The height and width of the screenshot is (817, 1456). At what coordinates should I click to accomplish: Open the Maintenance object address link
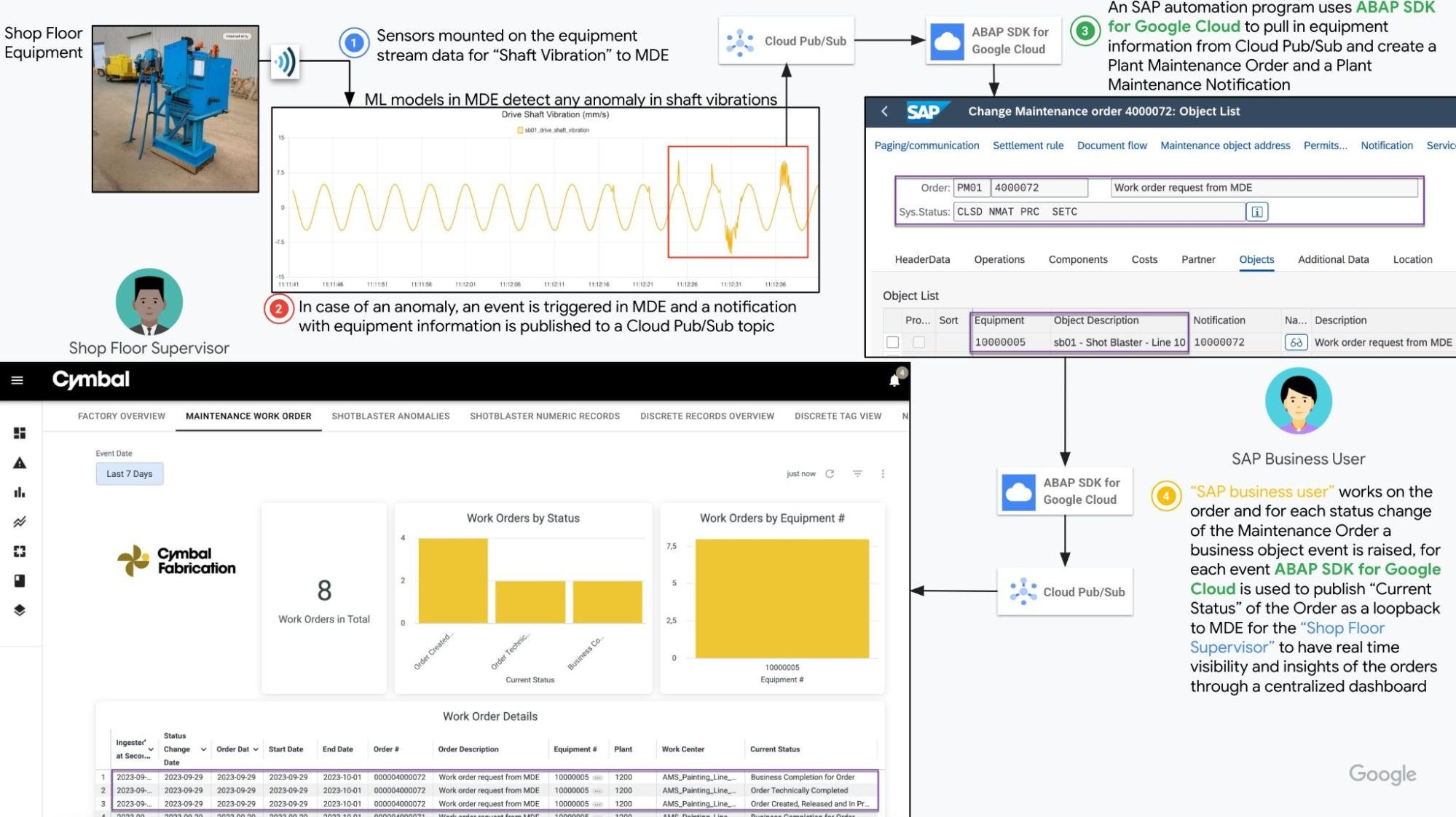click(1225, 146)
